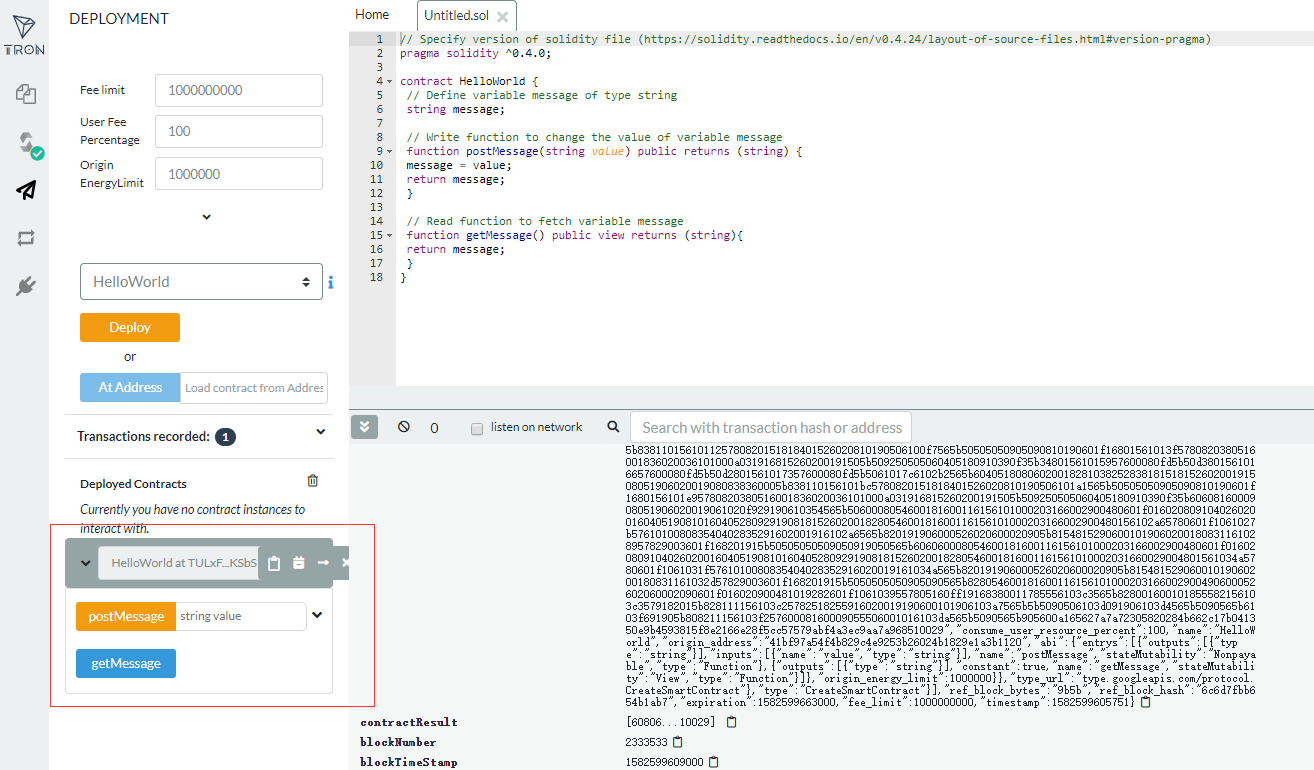
Task: Click the blockNumber value 2333533
Action: coord(646,742)
